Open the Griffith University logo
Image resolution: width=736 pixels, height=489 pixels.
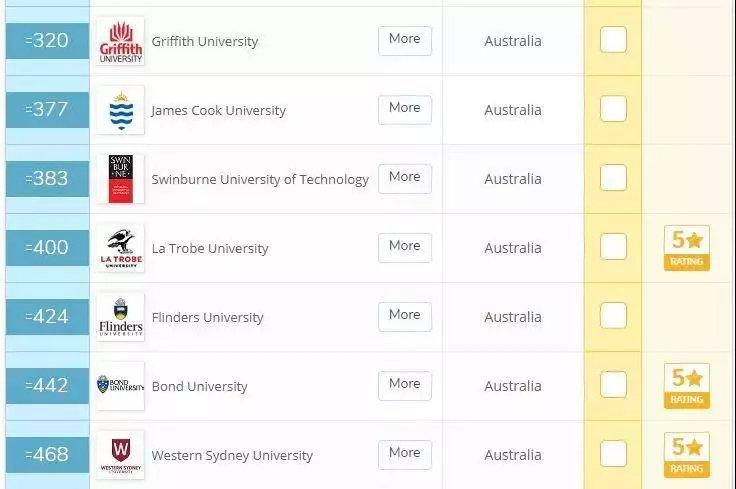(x=120, y=41)
